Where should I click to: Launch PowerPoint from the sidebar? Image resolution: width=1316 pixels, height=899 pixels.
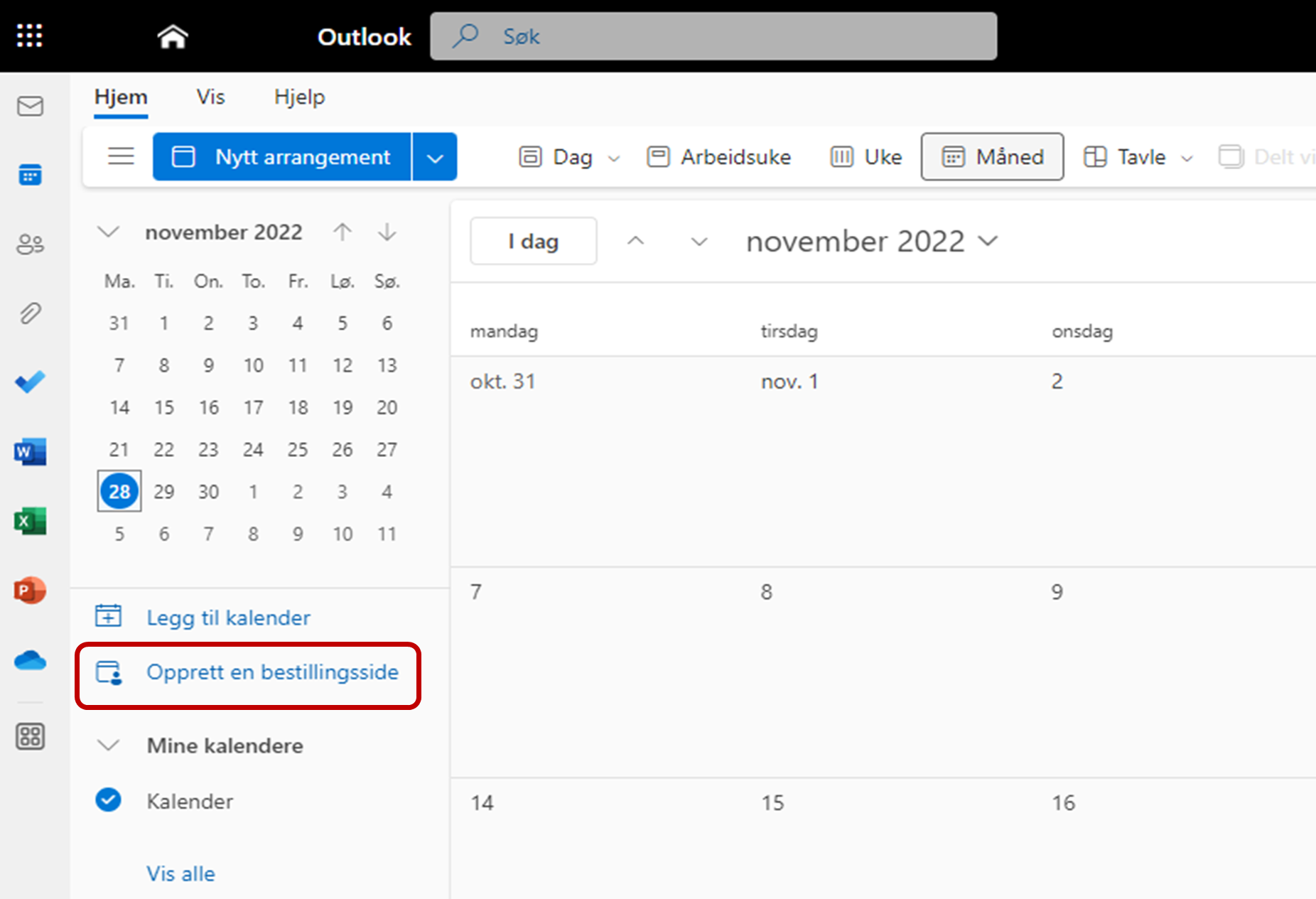click(30, 591)
